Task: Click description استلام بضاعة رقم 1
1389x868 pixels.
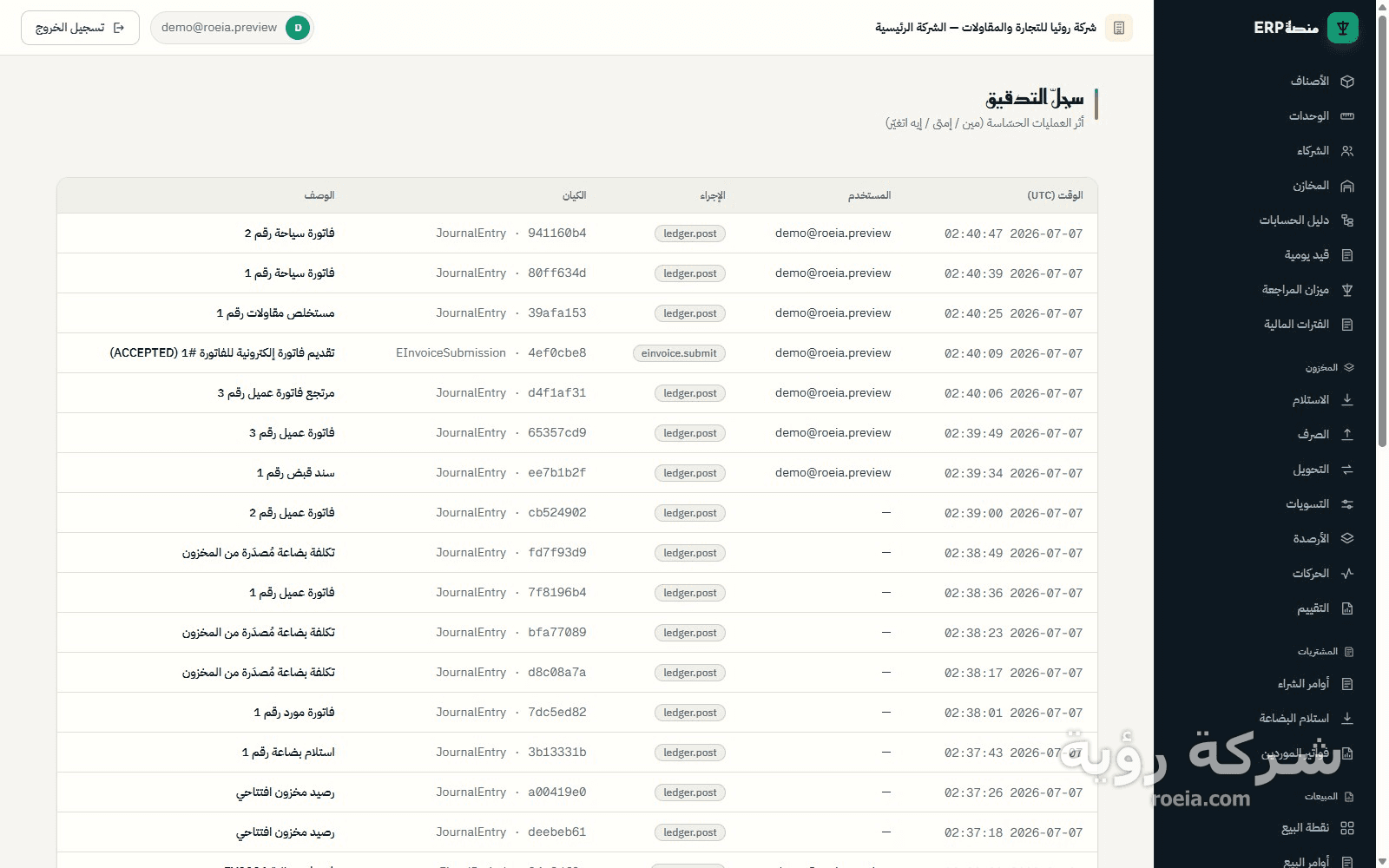Action: (288, 753)
